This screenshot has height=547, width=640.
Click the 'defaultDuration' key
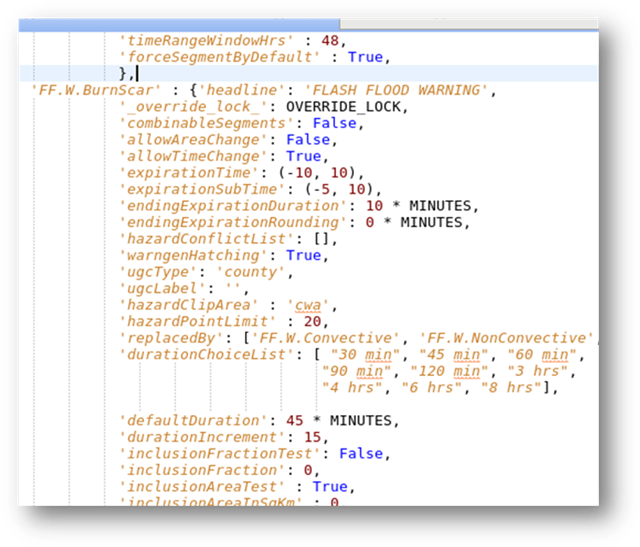click(193, 421)
